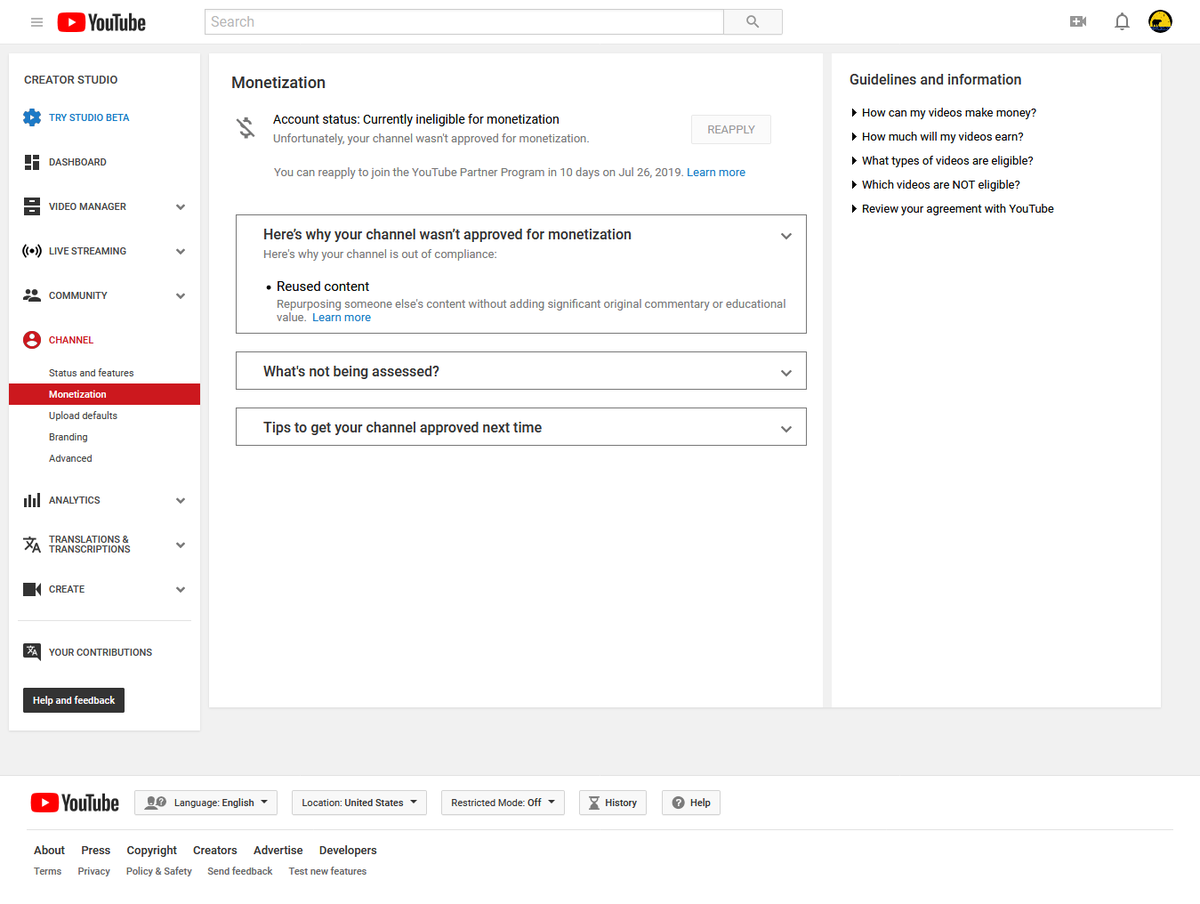Click the Try Studio Beta gear icon

point(32,117)
